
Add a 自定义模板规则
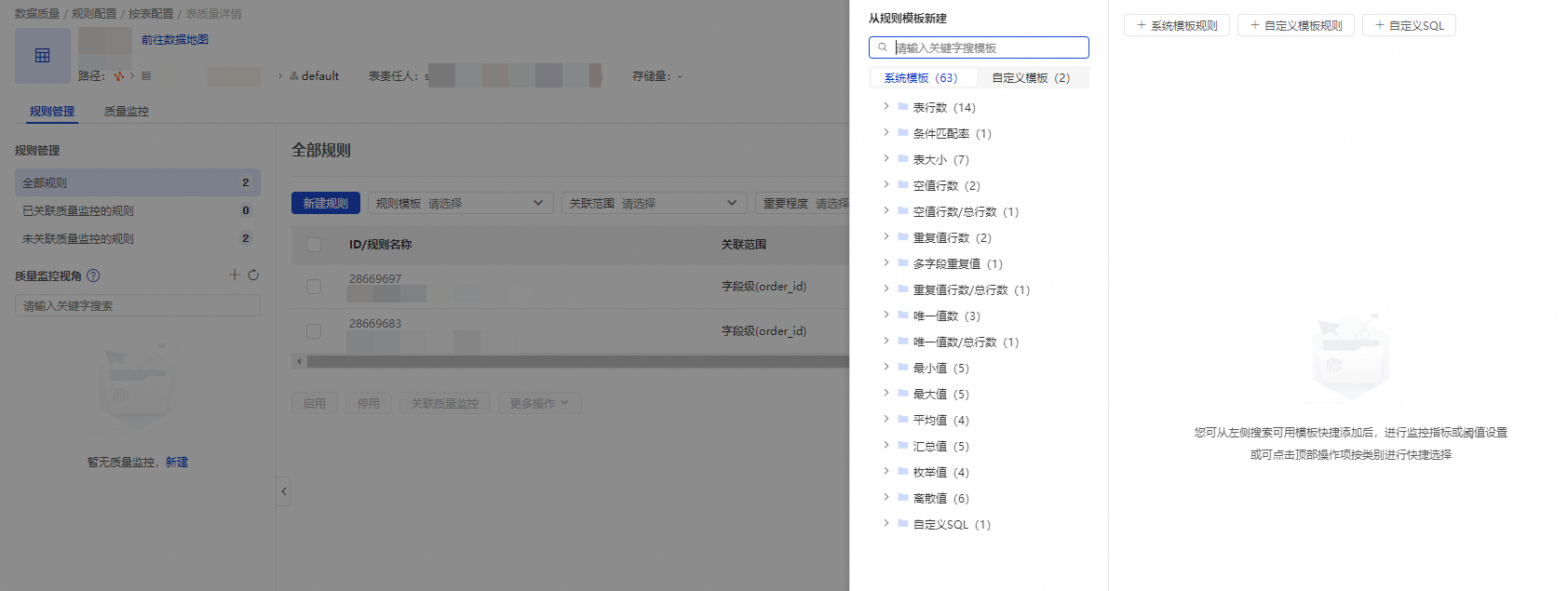point(1296,25)
